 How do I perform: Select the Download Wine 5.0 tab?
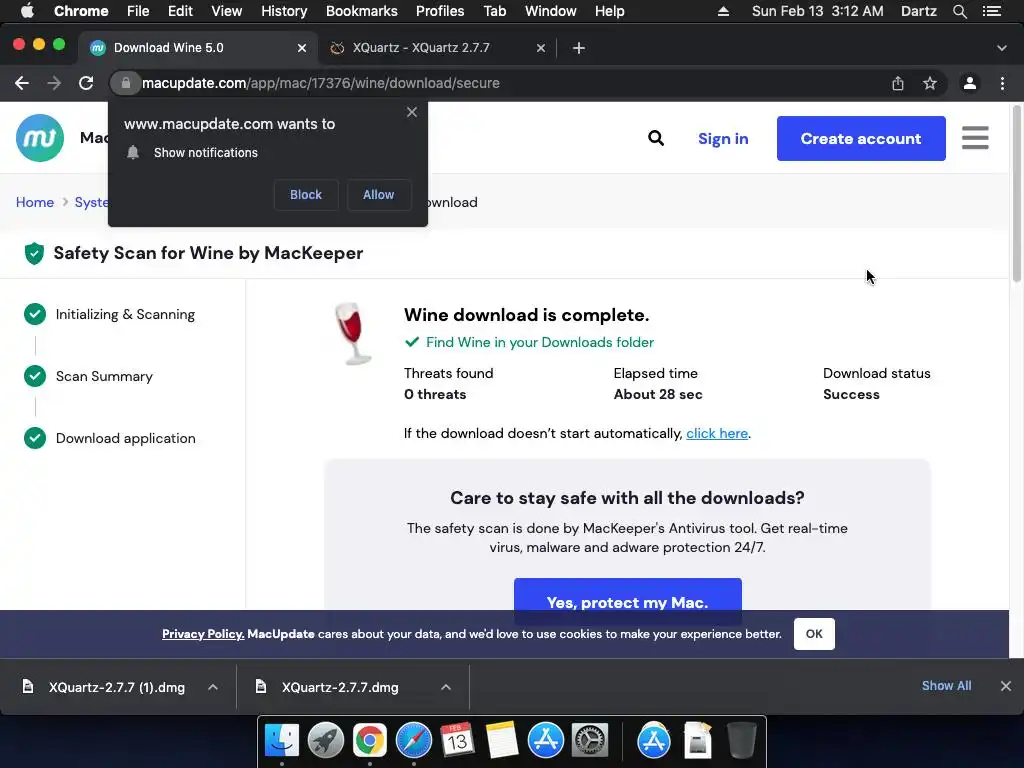point(198,48)
